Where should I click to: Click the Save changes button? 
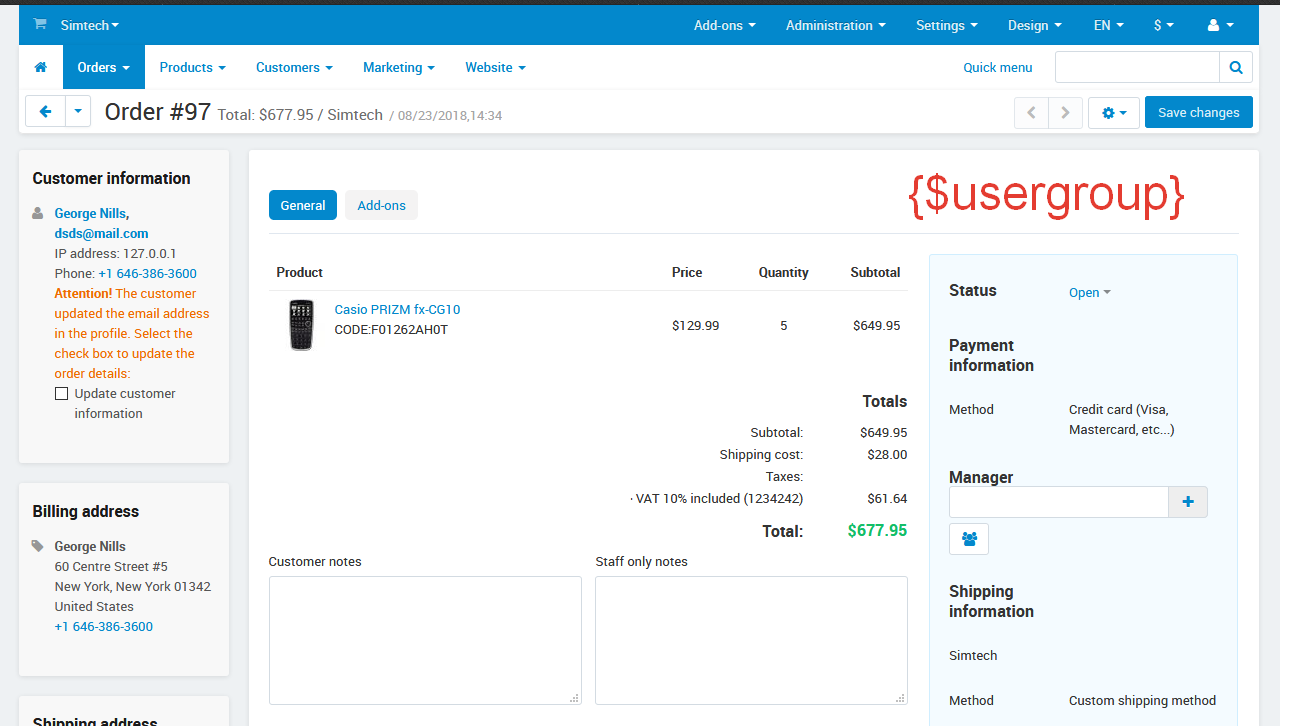[1198, 112]
